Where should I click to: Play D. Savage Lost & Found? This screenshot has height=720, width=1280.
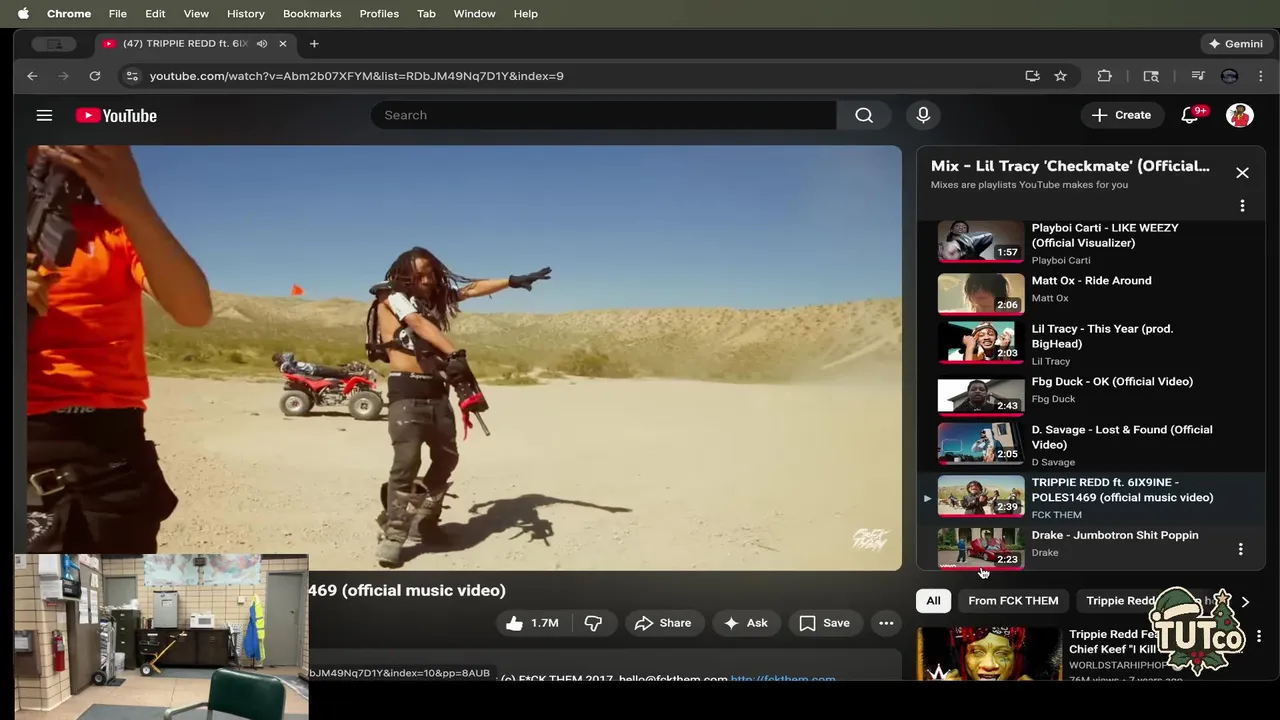(1090, 445)
